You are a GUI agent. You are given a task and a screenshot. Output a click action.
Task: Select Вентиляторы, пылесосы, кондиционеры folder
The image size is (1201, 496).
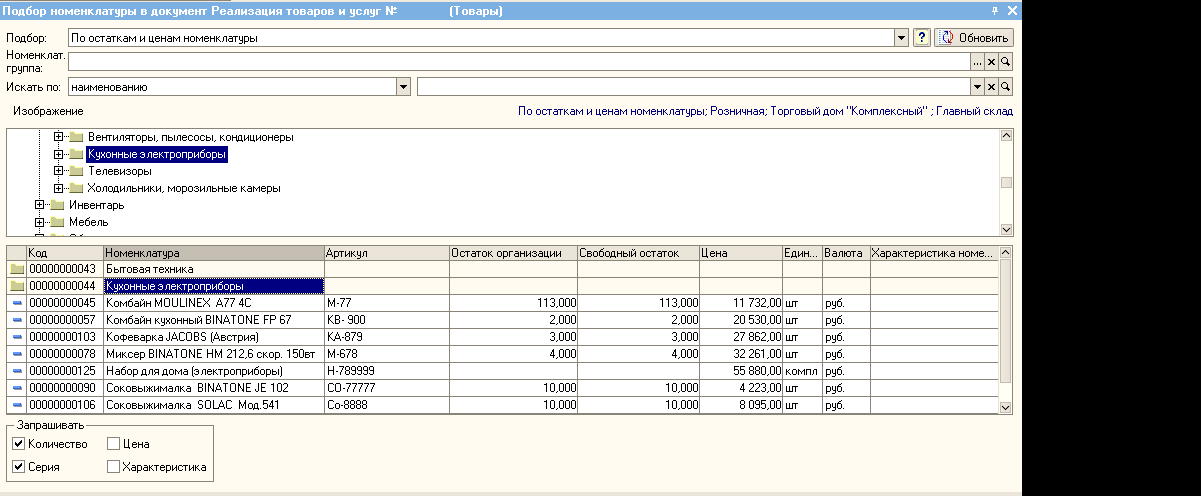pyautogui.click(x=190, y=137)
